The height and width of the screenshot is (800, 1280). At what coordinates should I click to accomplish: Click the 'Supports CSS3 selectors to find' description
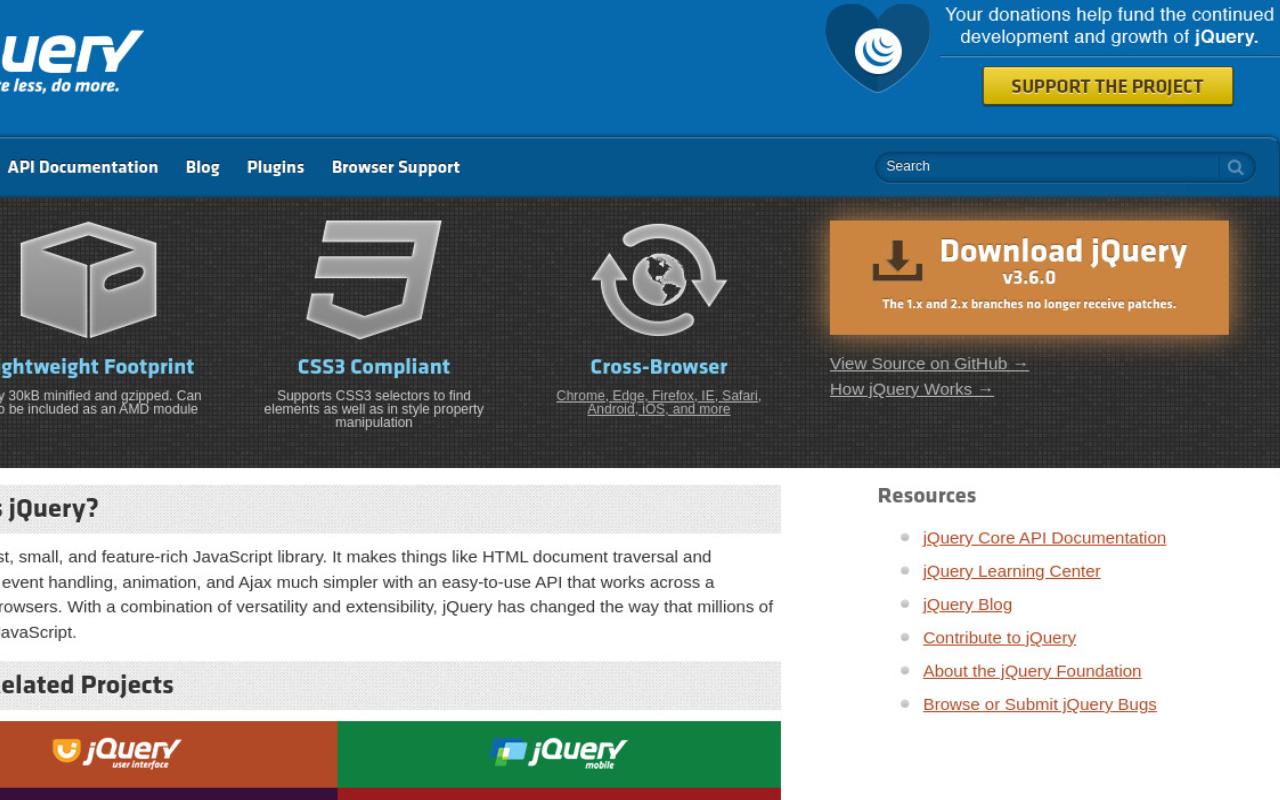[x=374, y=409]
